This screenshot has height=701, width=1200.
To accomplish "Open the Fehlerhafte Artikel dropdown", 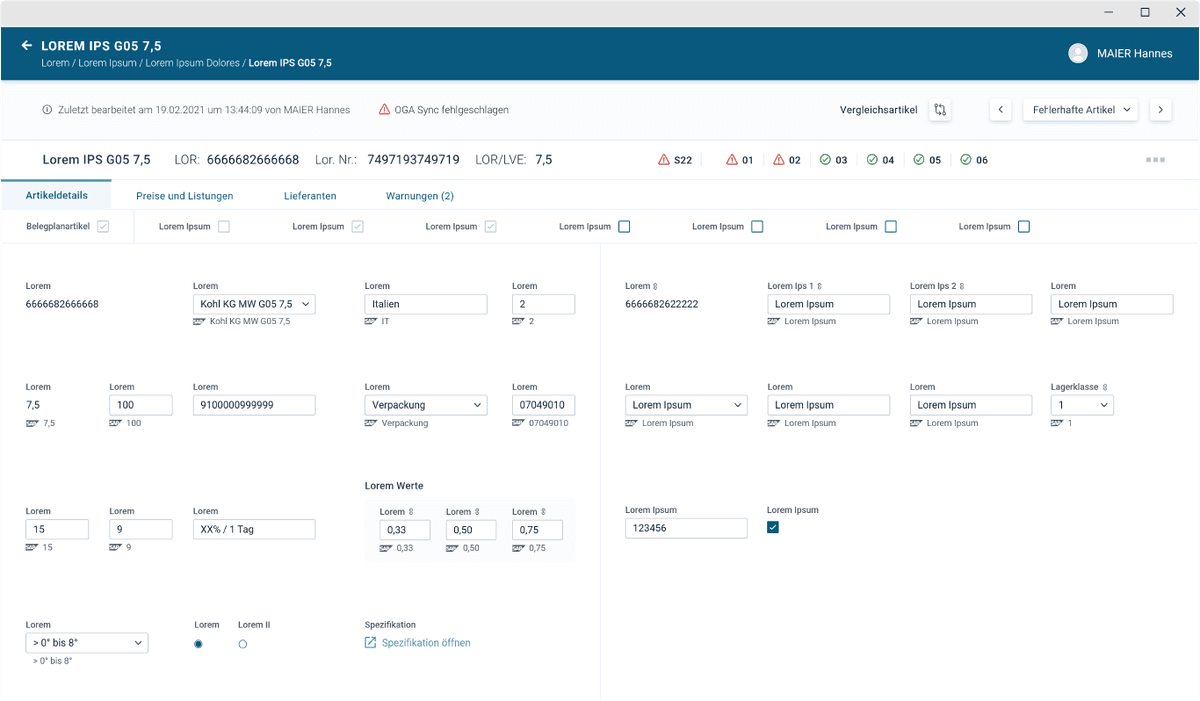I will point(1080,110).
